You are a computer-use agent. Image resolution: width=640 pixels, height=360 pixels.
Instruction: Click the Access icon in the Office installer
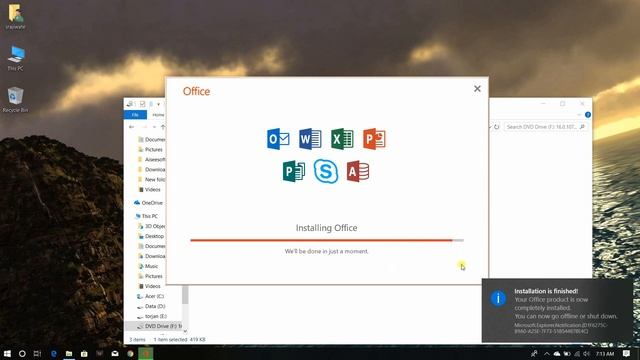(x=358, y=171)
